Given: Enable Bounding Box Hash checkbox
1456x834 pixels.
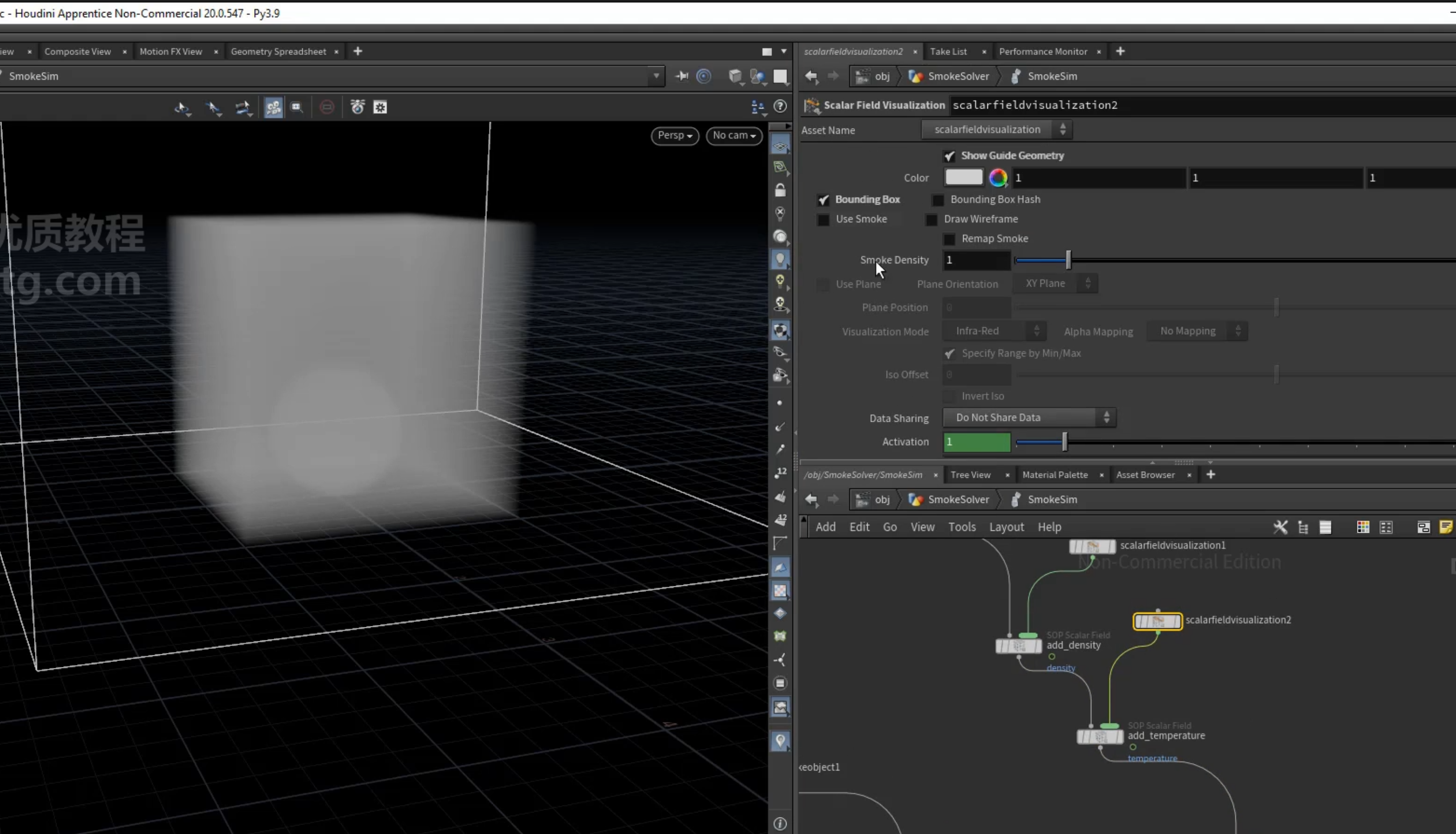Looking at the screenshot, I should tap(938, 200).
